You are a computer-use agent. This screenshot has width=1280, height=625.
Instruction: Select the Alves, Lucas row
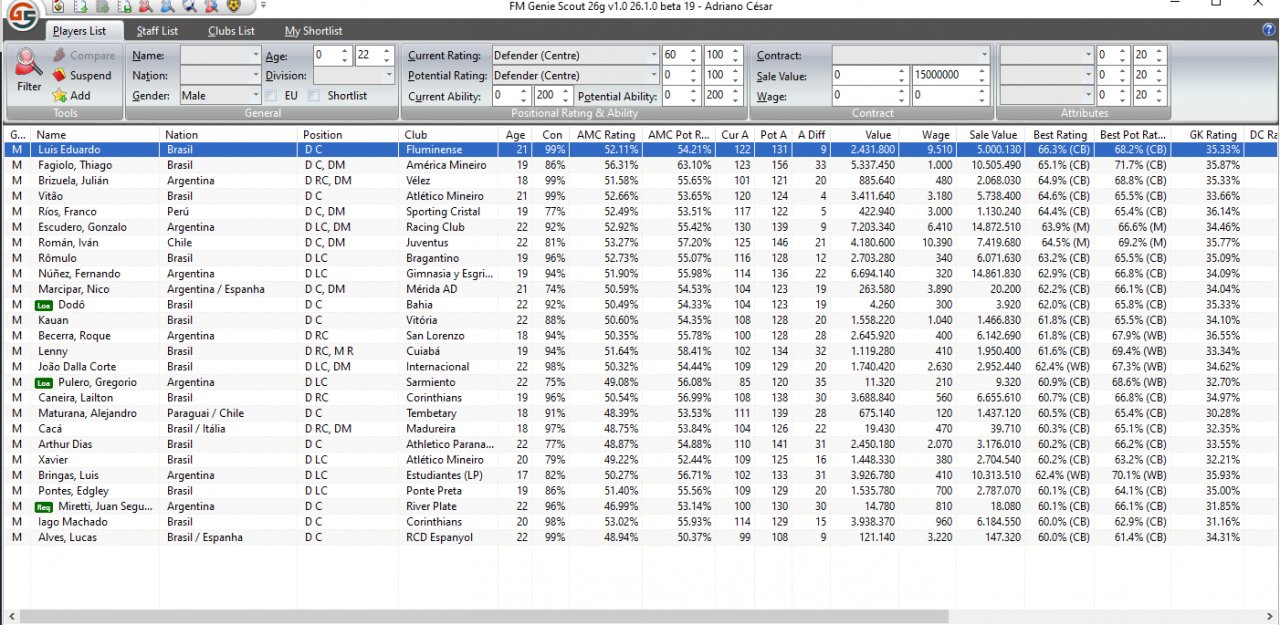[x=640, y=538]
